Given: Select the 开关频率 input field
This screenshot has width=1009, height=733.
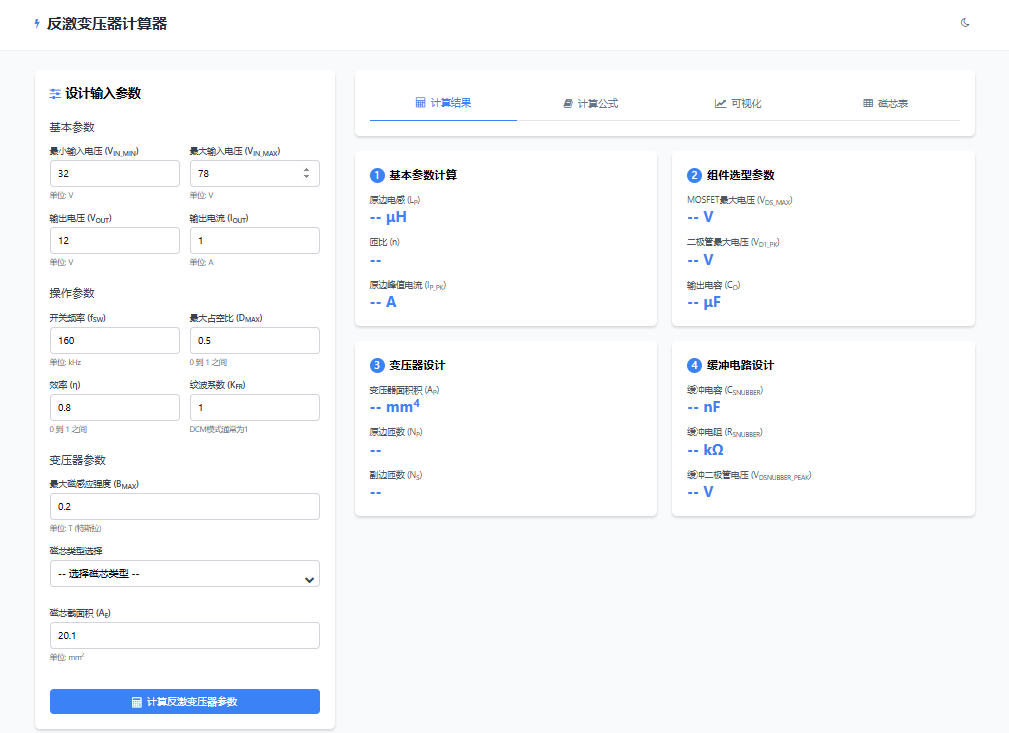Looking at the screenshot, I should click(114, 341).
